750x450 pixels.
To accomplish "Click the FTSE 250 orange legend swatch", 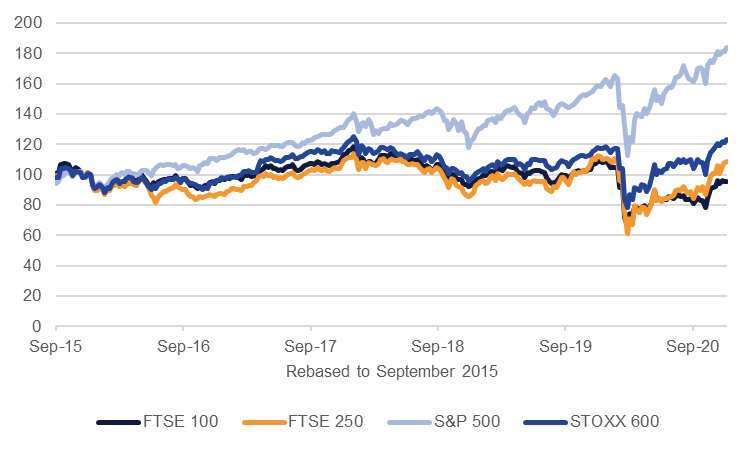I will click(x=265, y=422).
